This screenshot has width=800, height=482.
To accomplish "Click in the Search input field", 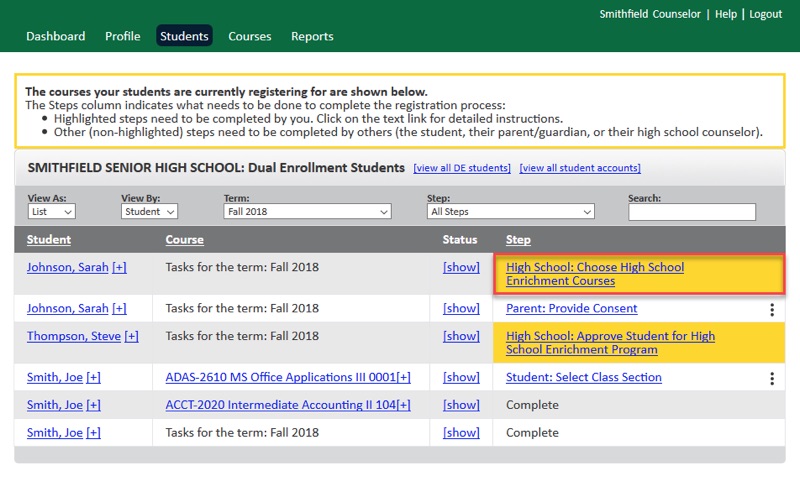I will click(x=692, y=212).
